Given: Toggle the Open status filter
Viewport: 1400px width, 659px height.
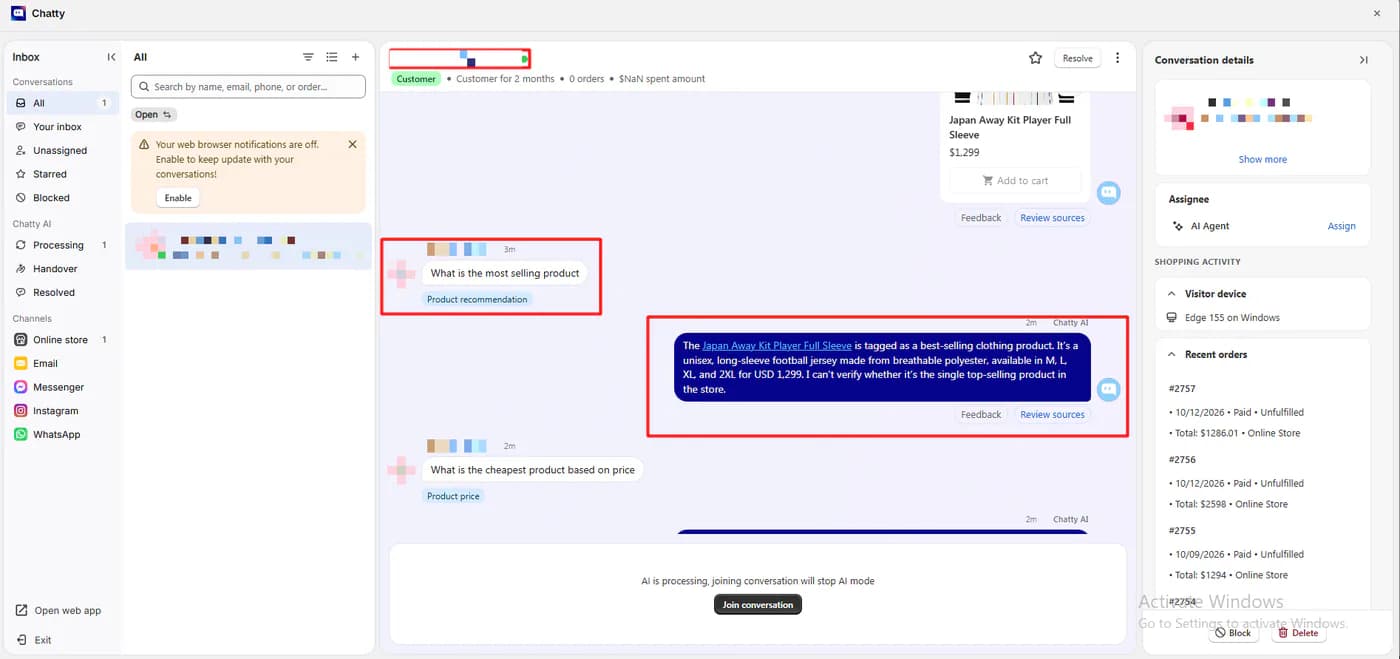Looking at the screenshot, I should [154, 115].
